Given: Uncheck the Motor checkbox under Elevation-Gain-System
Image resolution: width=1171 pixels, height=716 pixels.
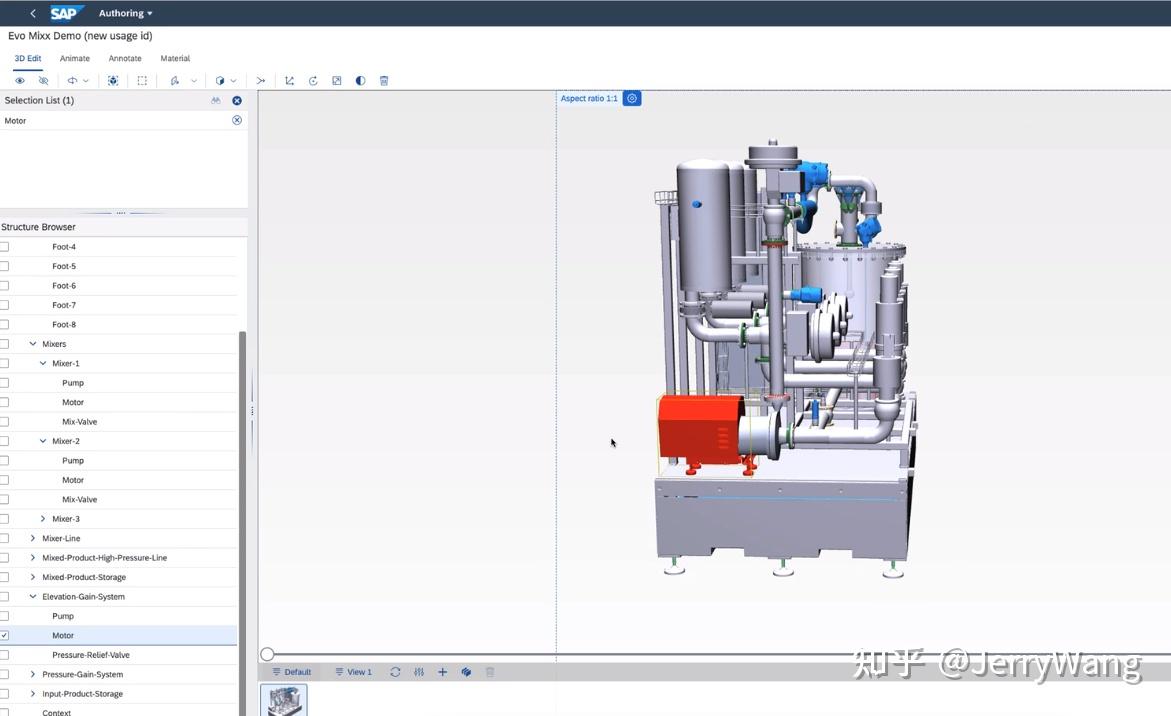Looking at the screenshot, I should [5, 635].
